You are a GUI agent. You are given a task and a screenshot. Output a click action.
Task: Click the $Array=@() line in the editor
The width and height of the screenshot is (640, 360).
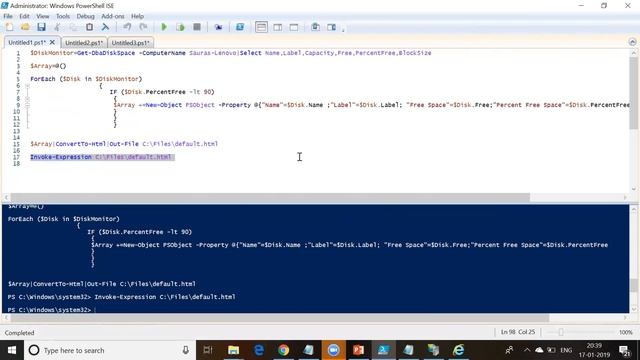(48, 66)
